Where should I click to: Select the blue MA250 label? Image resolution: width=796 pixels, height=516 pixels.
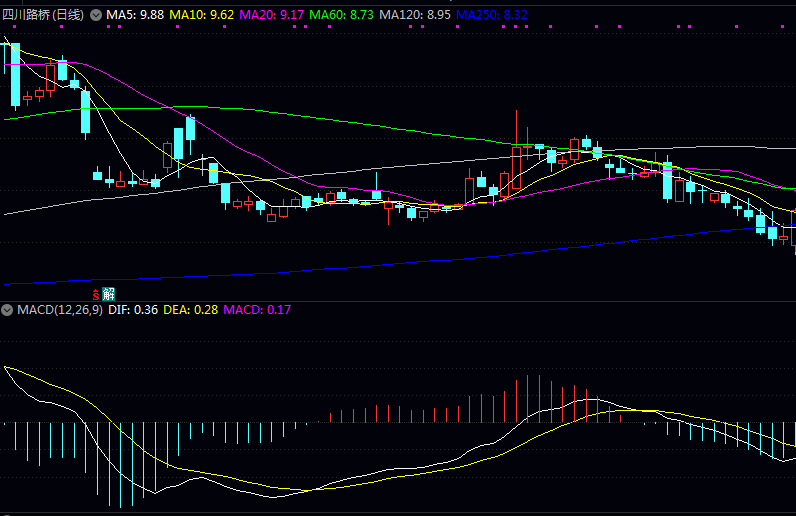click(x=491, y=16)
